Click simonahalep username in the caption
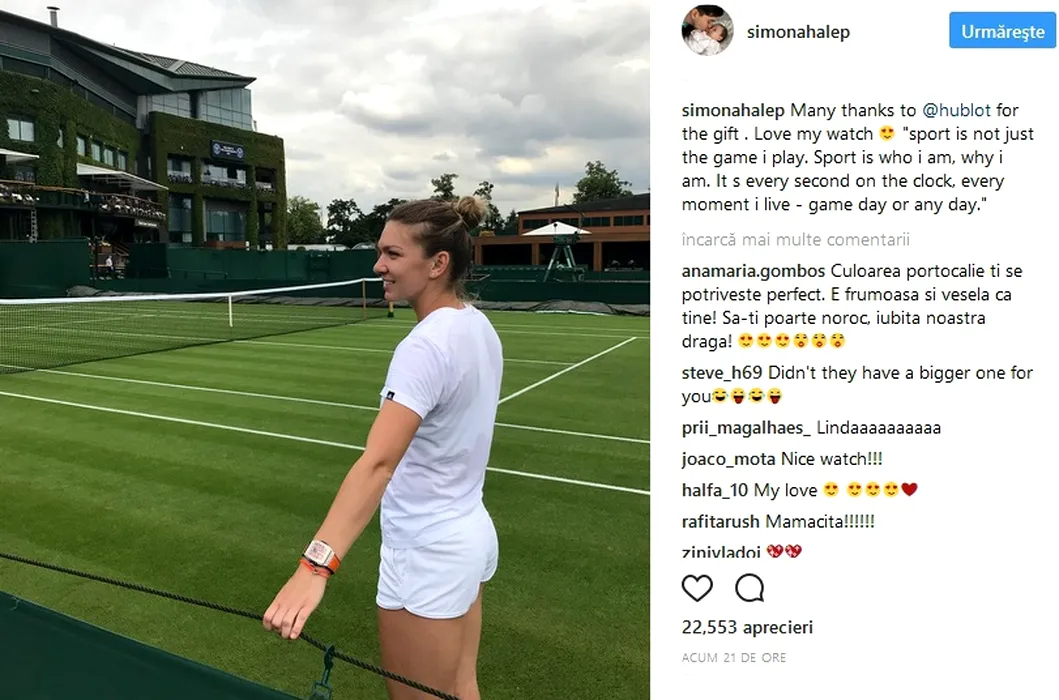1059x700 pixels. click(x=733, y=110)
